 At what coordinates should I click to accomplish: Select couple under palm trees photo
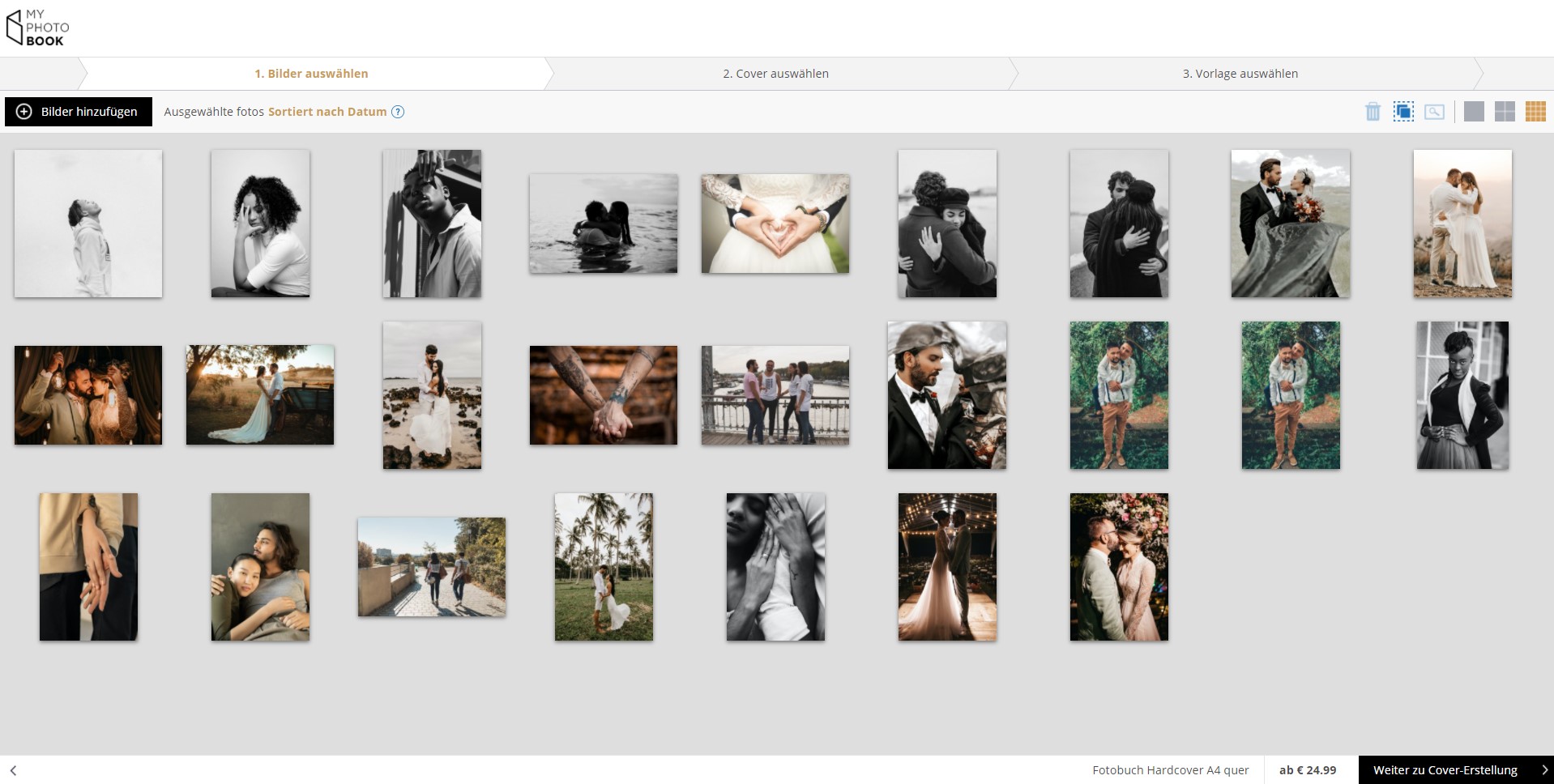coord(604,567)
